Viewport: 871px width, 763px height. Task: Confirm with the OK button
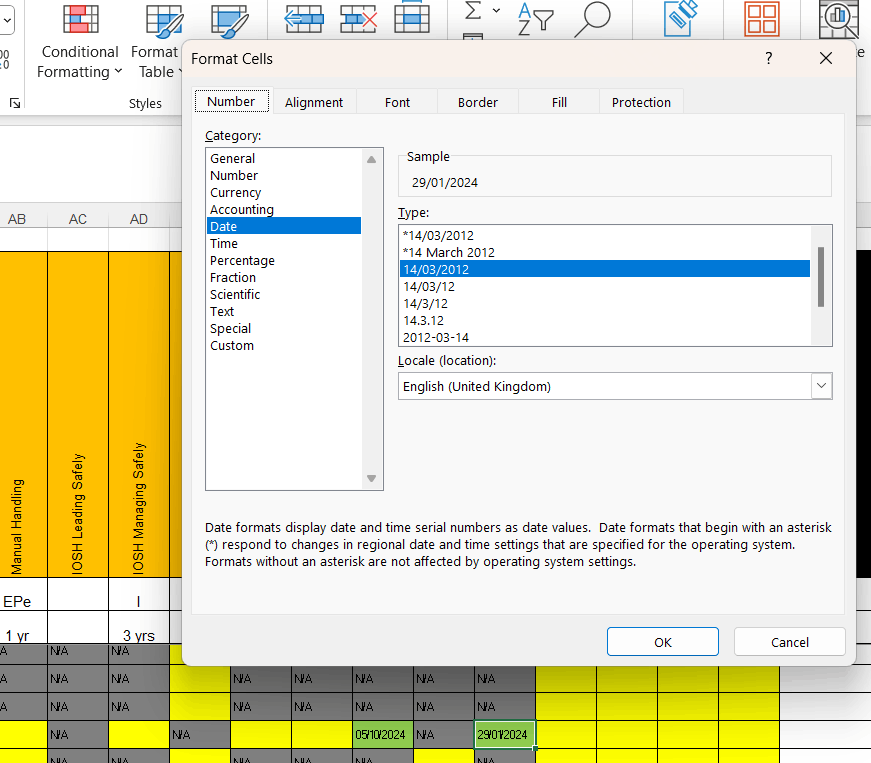tap(663, 642)
